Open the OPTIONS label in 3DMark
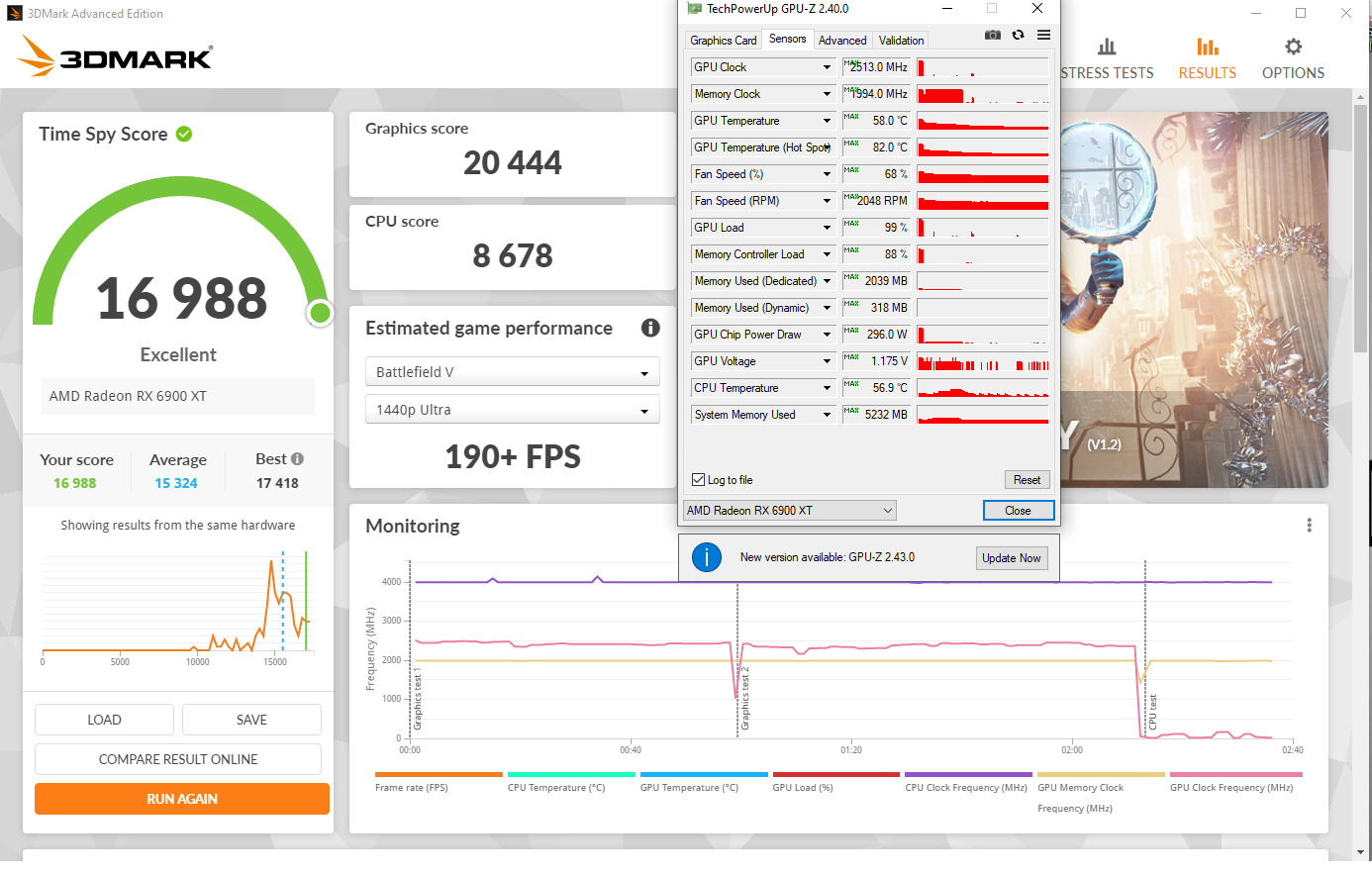Screen dimensions: 1372x876 tap(1293, 73)
